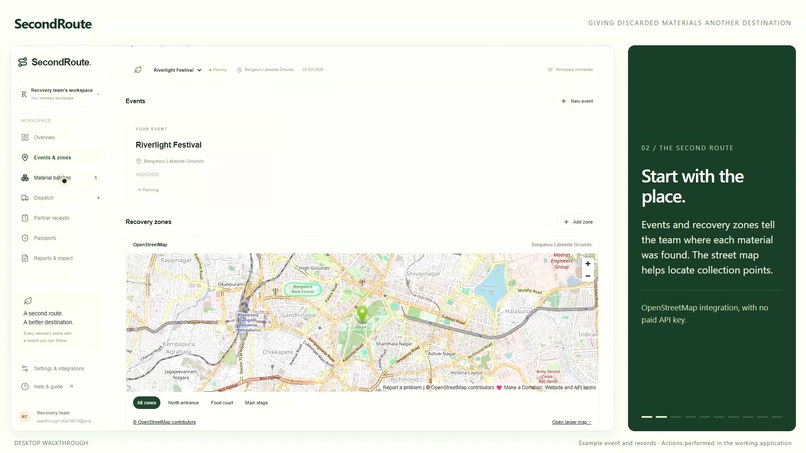Click Report a problem on map
Image resolution: width=806 pixels, height=453 pixels.
[x=402, y=388]
